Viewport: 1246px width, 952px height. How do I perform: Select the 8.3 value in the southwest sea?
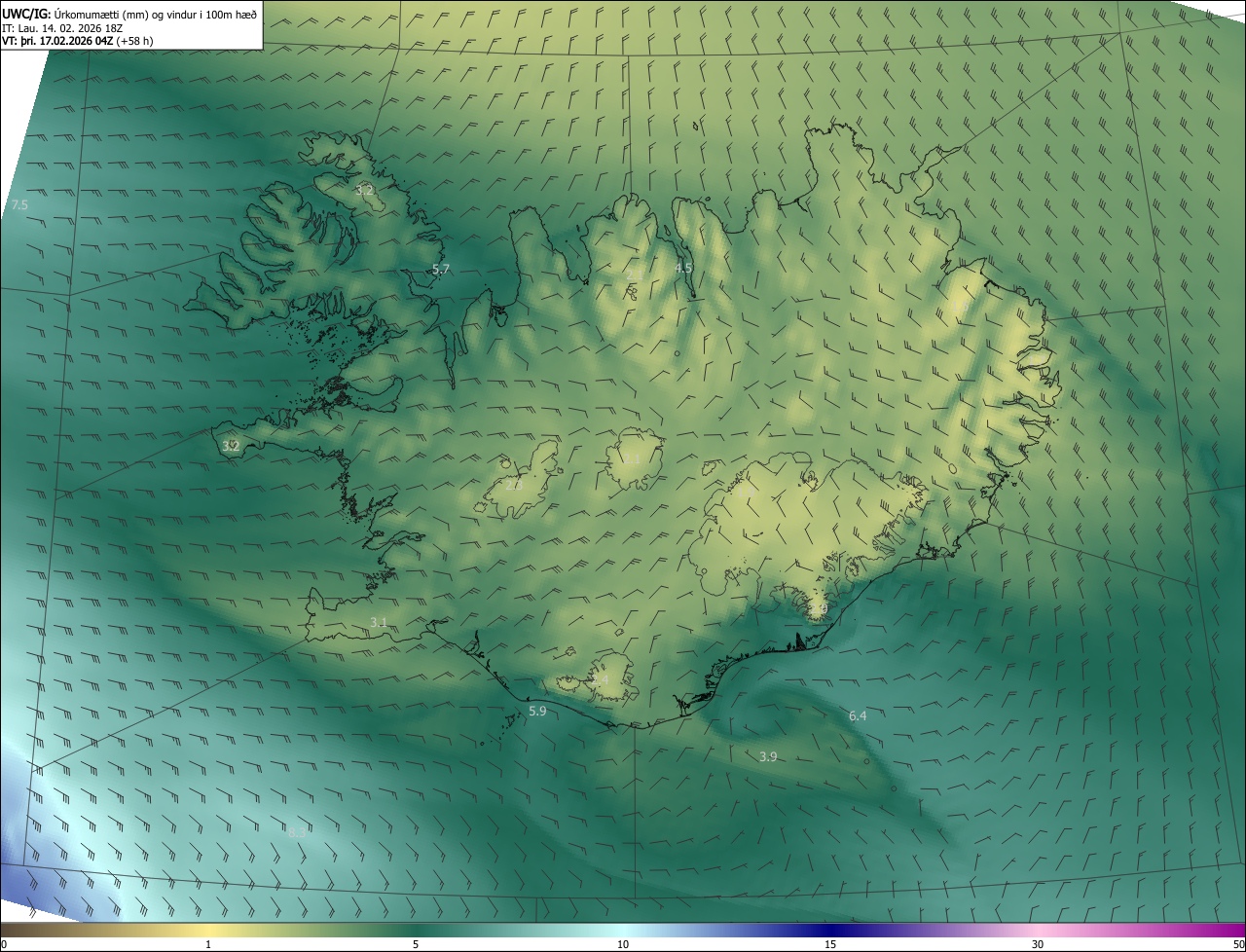coord(297,832)
